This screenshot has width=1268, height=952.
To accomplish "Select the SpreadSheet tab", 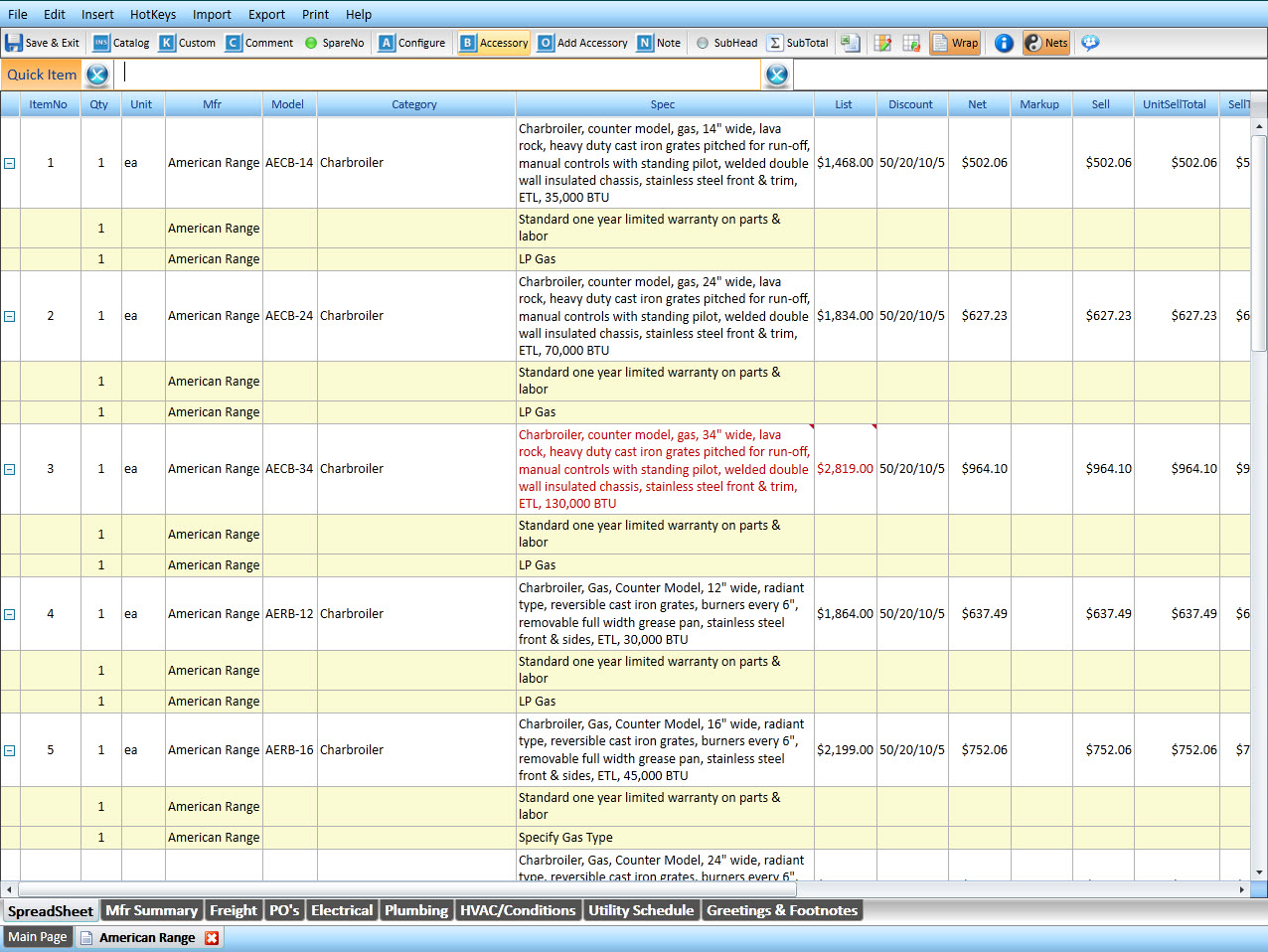I will click(51, 911).
